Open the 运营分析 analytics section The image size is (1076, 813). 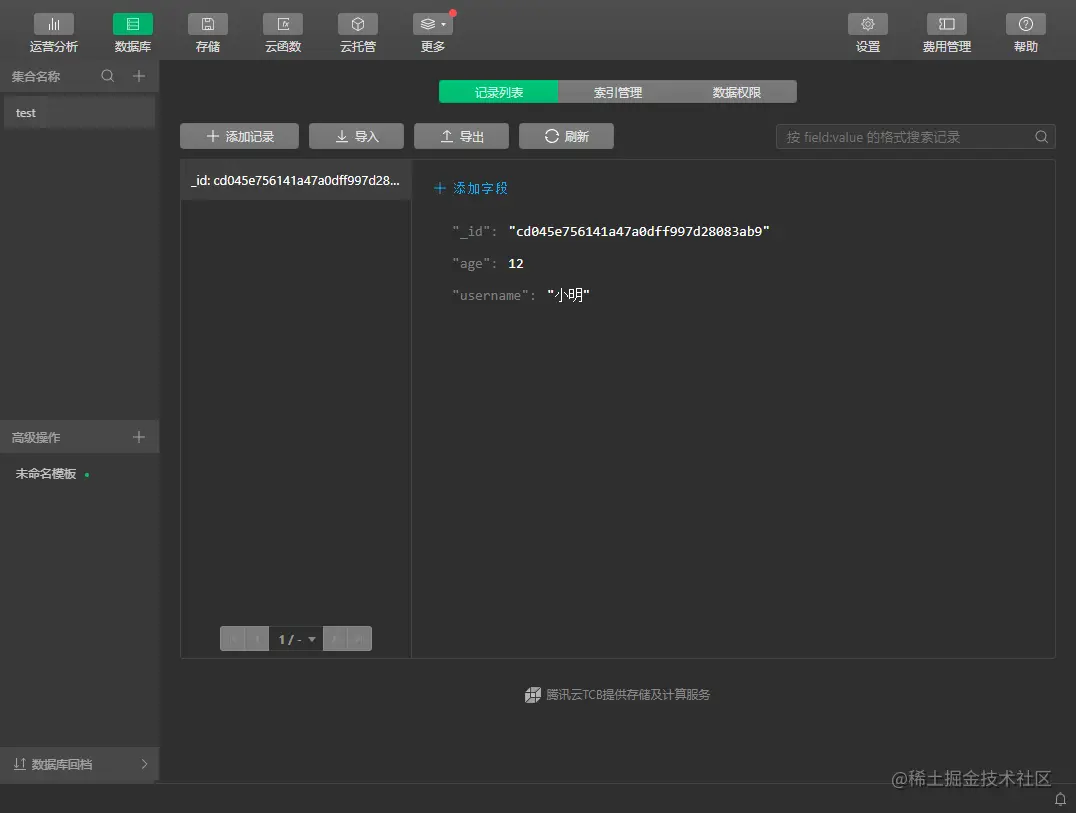pos(54,34)
